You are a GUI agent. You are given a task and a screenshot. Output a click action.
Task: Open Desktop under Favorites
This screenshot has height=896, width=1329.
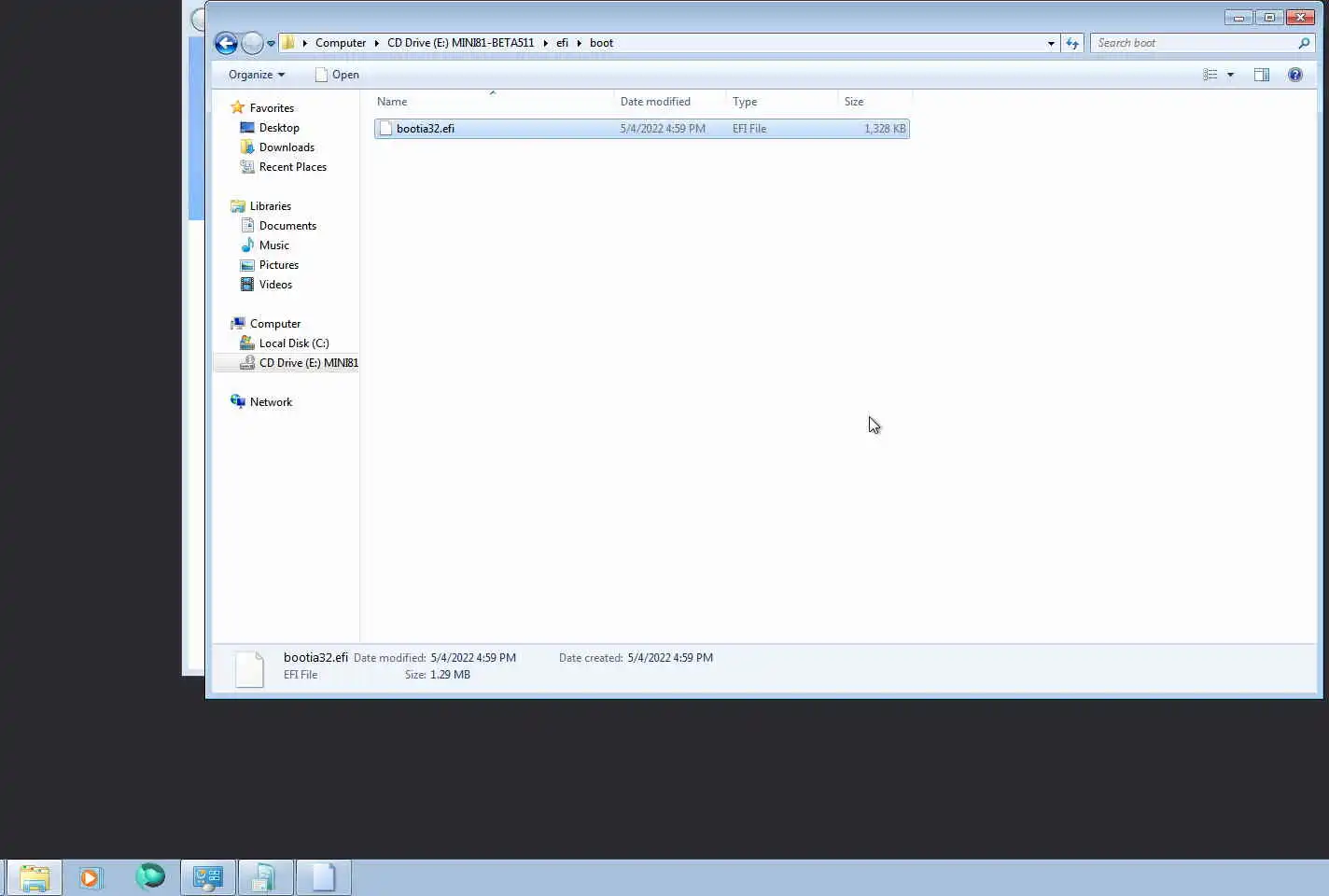click(x=279, y=128)
